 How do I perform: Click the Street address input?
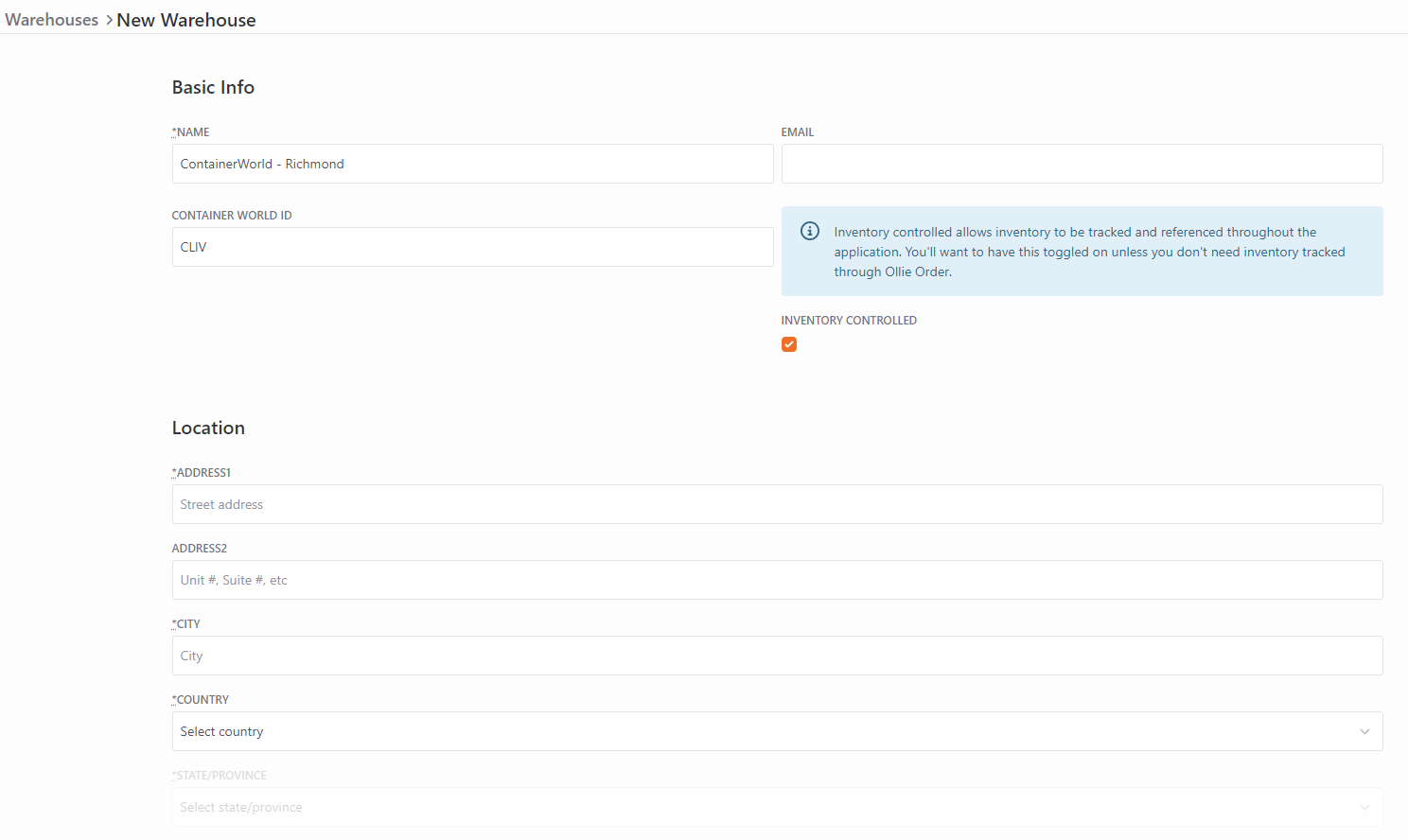click(x=777, y=504)
